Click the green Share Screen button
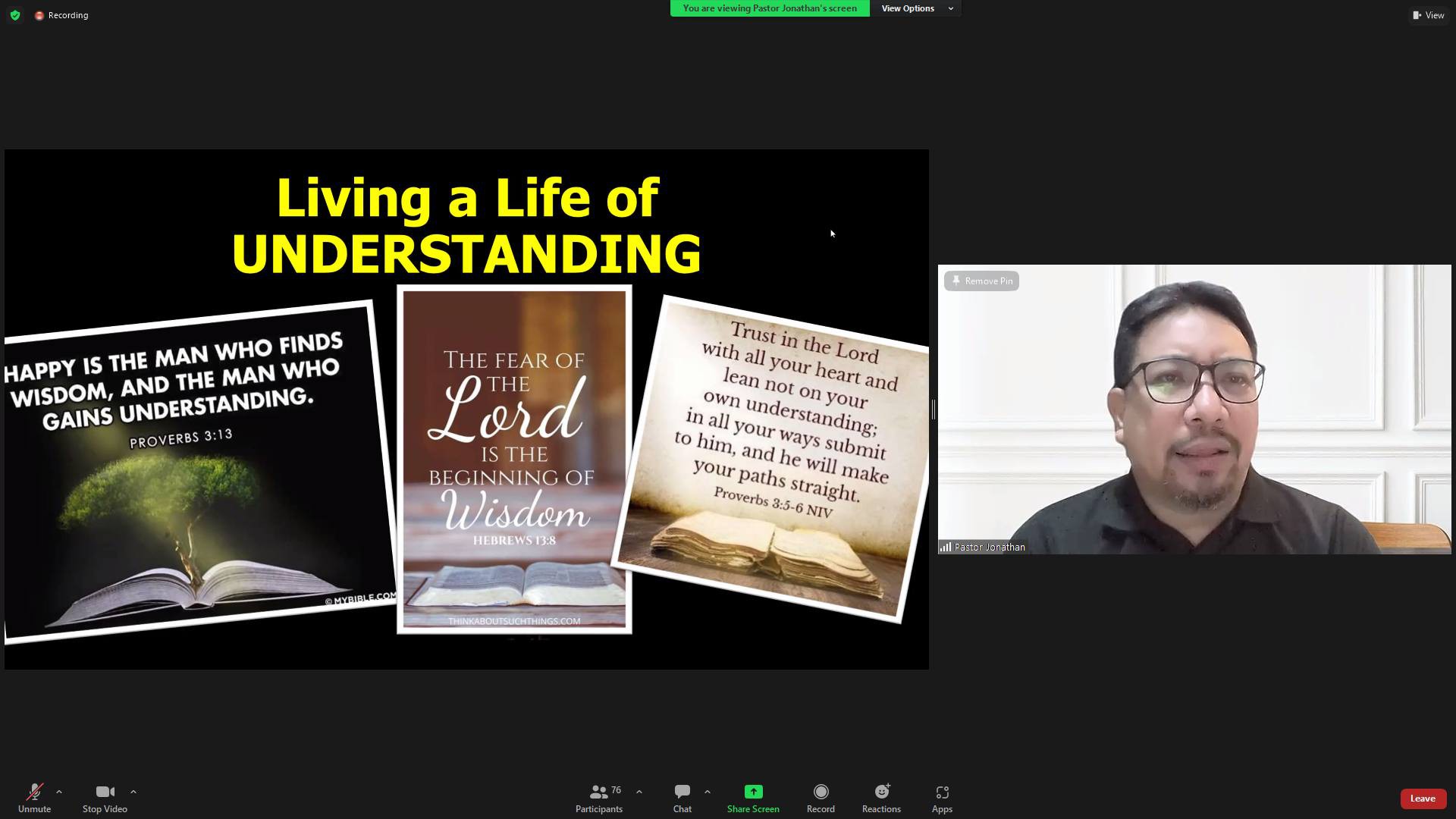 click(753, 799)
